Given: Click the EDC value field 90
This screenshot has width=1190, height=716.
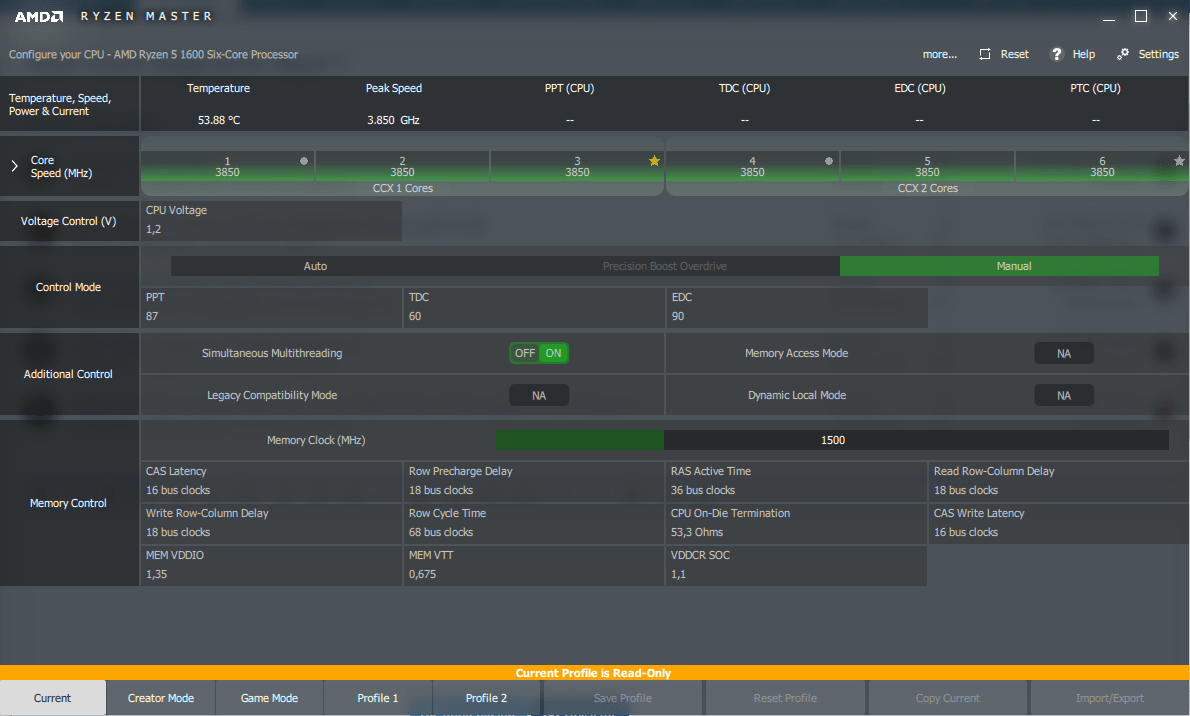Looking at the screenshot, I should [797, 307].
